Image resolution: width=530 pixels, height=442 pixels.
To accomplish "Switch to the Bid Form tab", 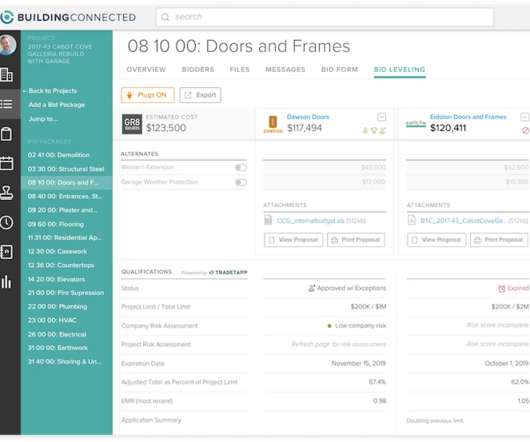I will [x=339, y=69].
